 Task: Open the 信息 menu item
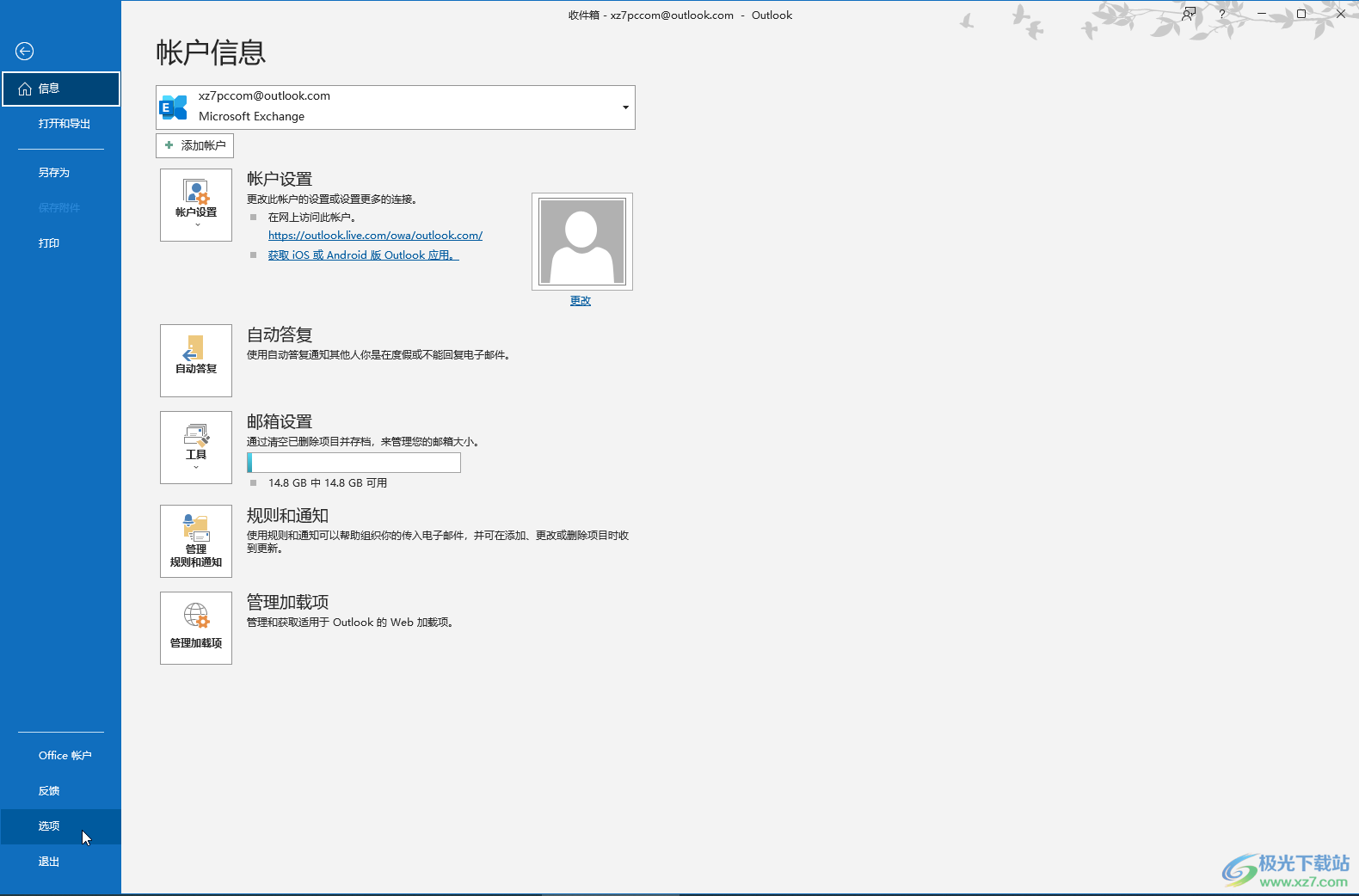coord(60,89)
